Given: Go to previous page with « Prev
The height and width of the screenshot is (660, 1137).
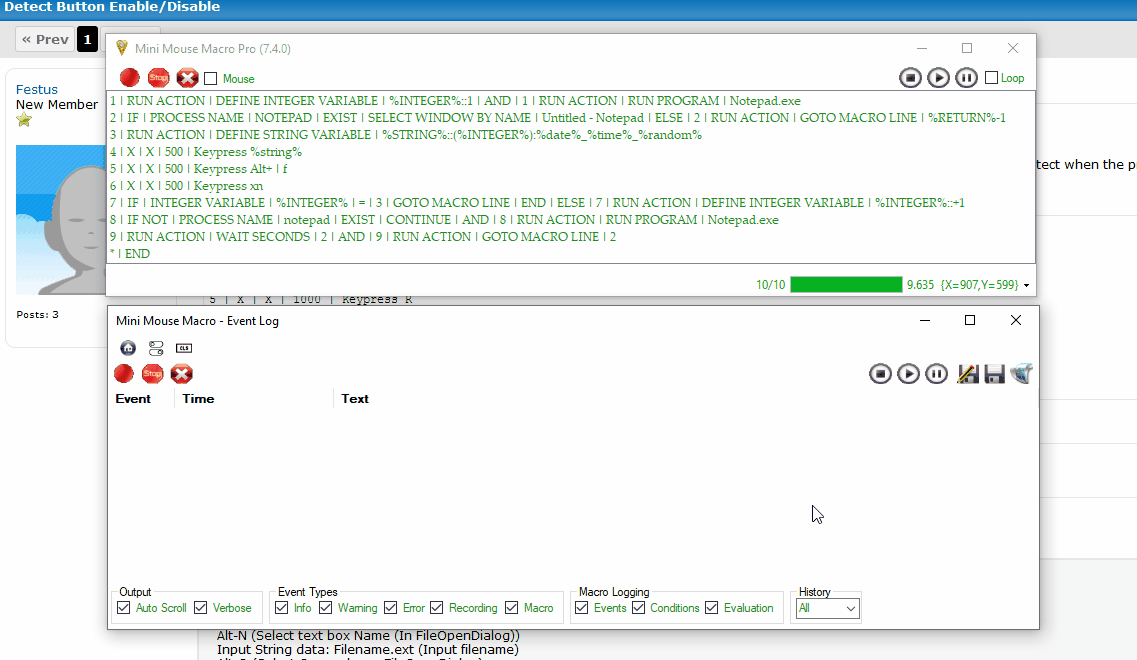Looking at the screenshot, I should (x=45, y=40).
